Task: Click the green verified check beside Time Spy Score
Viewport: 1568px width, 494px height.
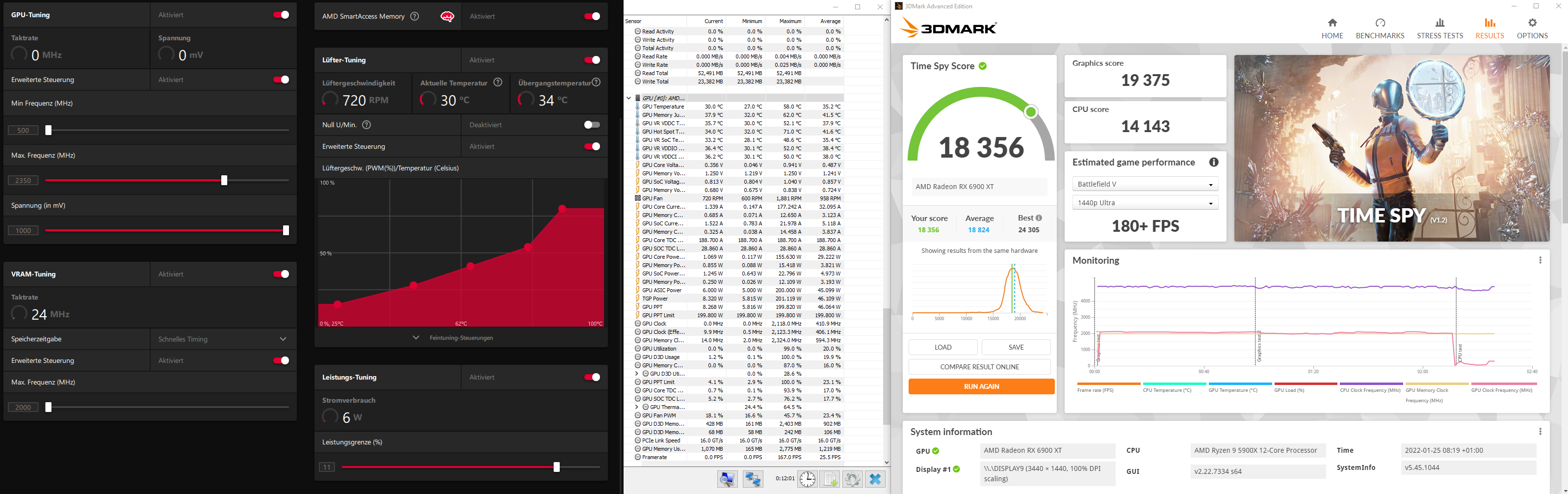Action: 982,66
